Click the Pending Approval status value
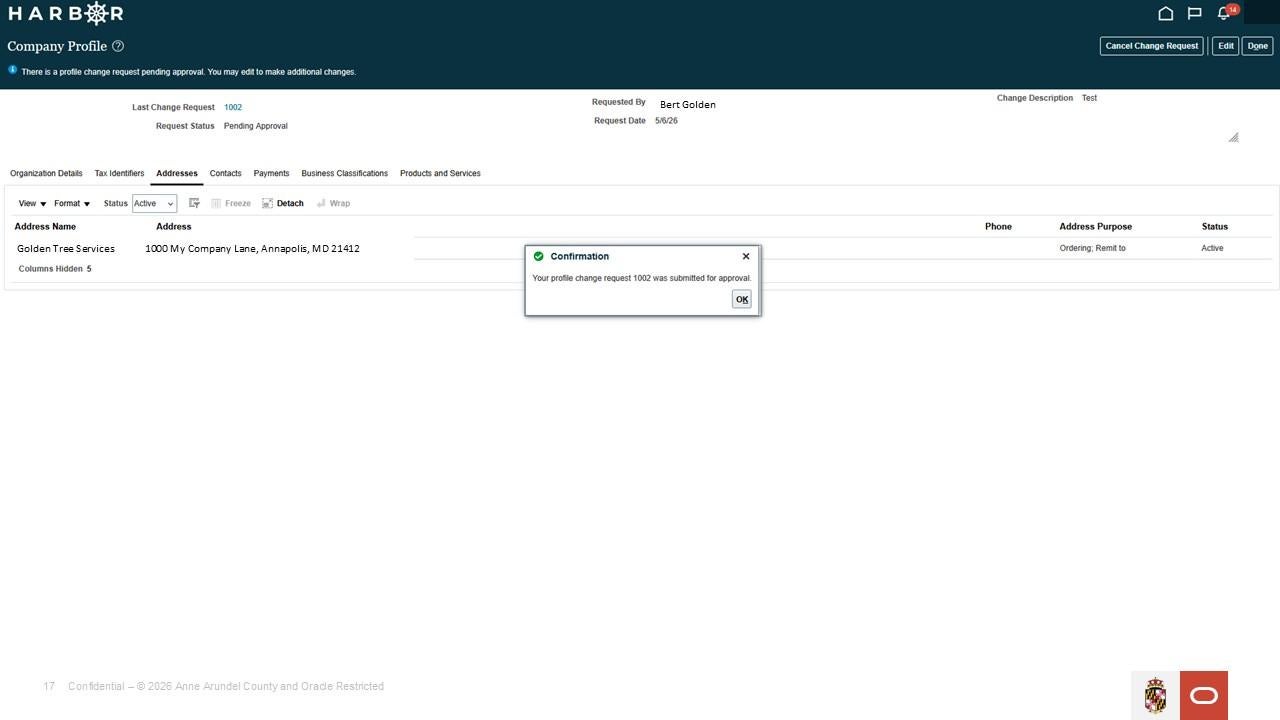1280x720 pixels. 256,126
